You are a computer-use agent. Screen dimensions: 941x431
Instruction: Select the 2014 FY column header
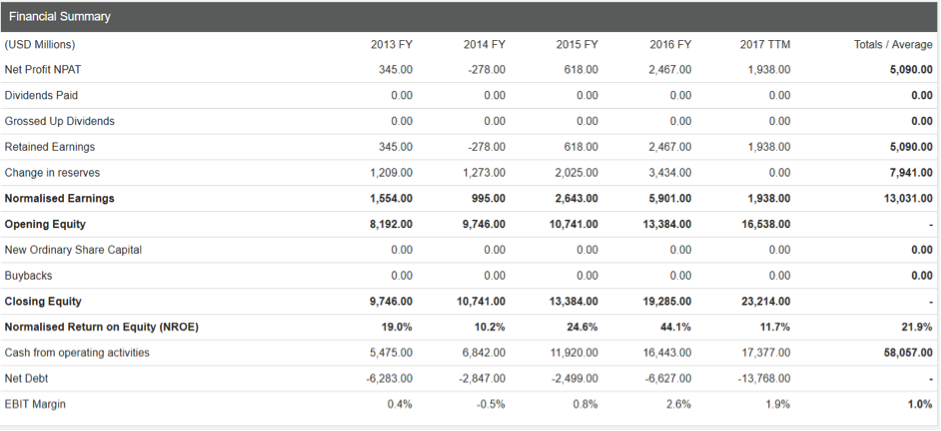click(485, 44)
